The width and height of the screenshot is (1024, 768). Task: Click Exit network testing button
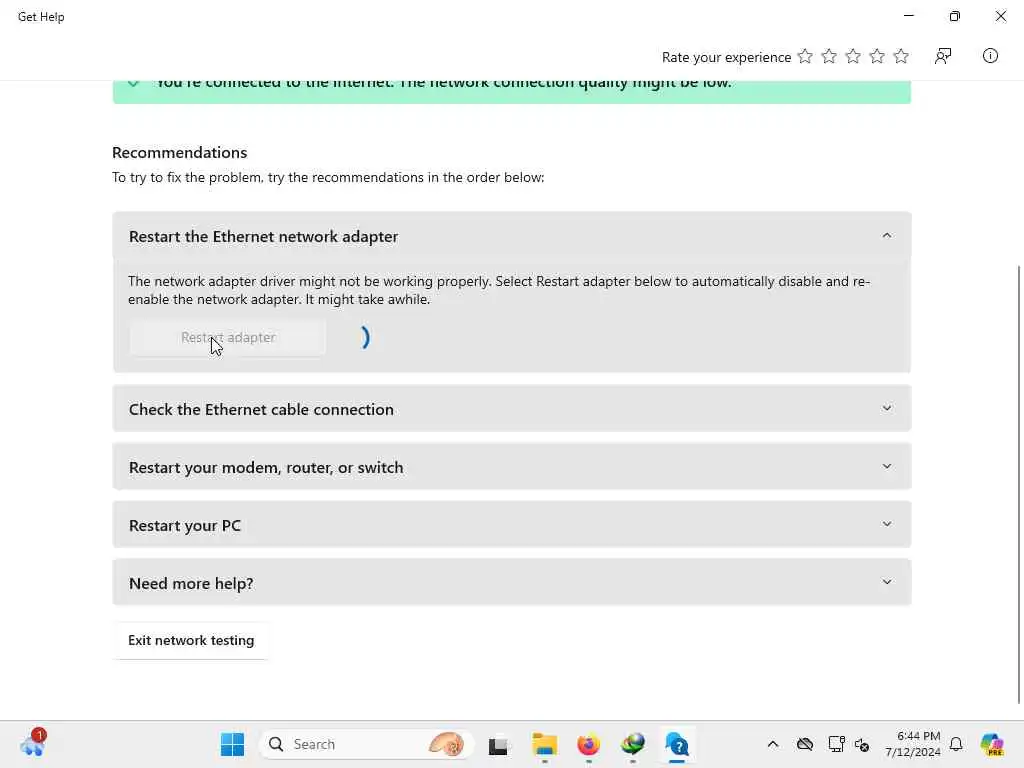[191, 641]
